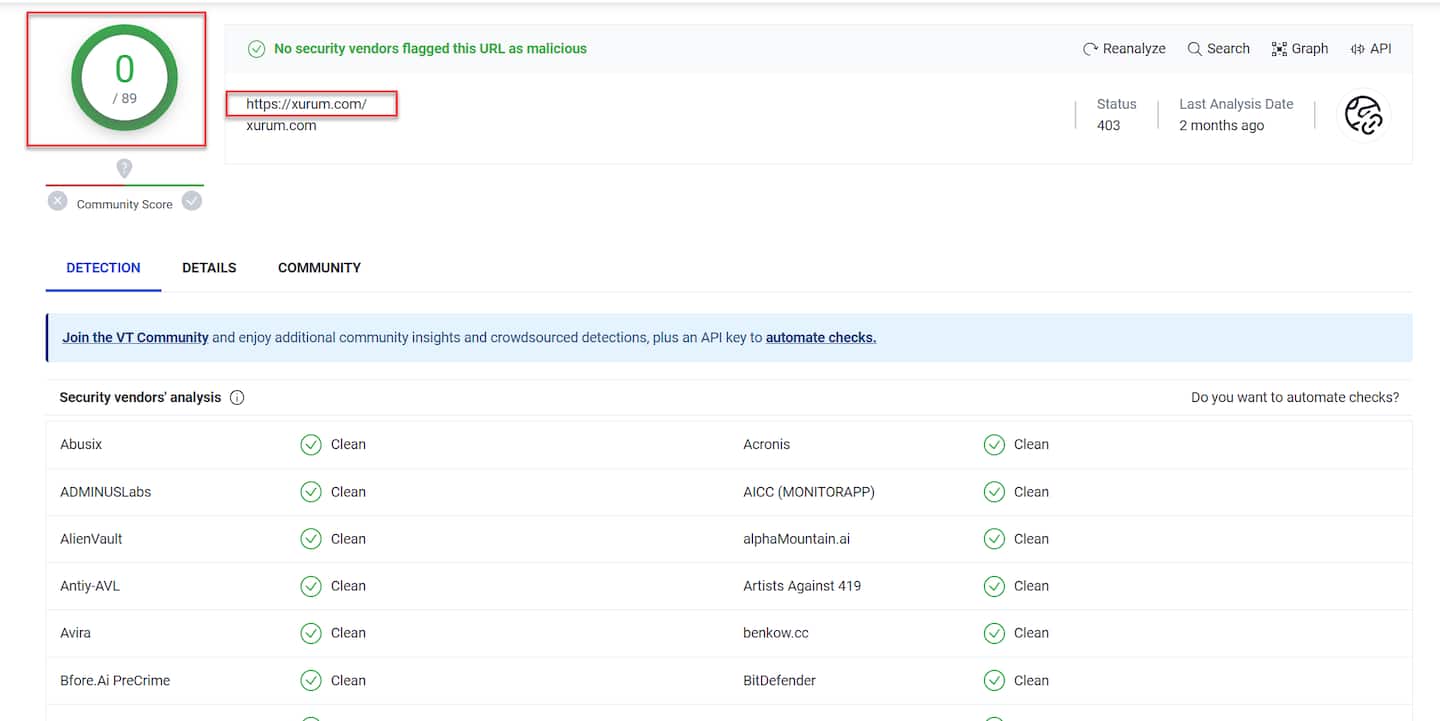Click the 0 / 89 detection score circle
The height and width of the screenshot is (721, 1440).
(x=124, y=79)
